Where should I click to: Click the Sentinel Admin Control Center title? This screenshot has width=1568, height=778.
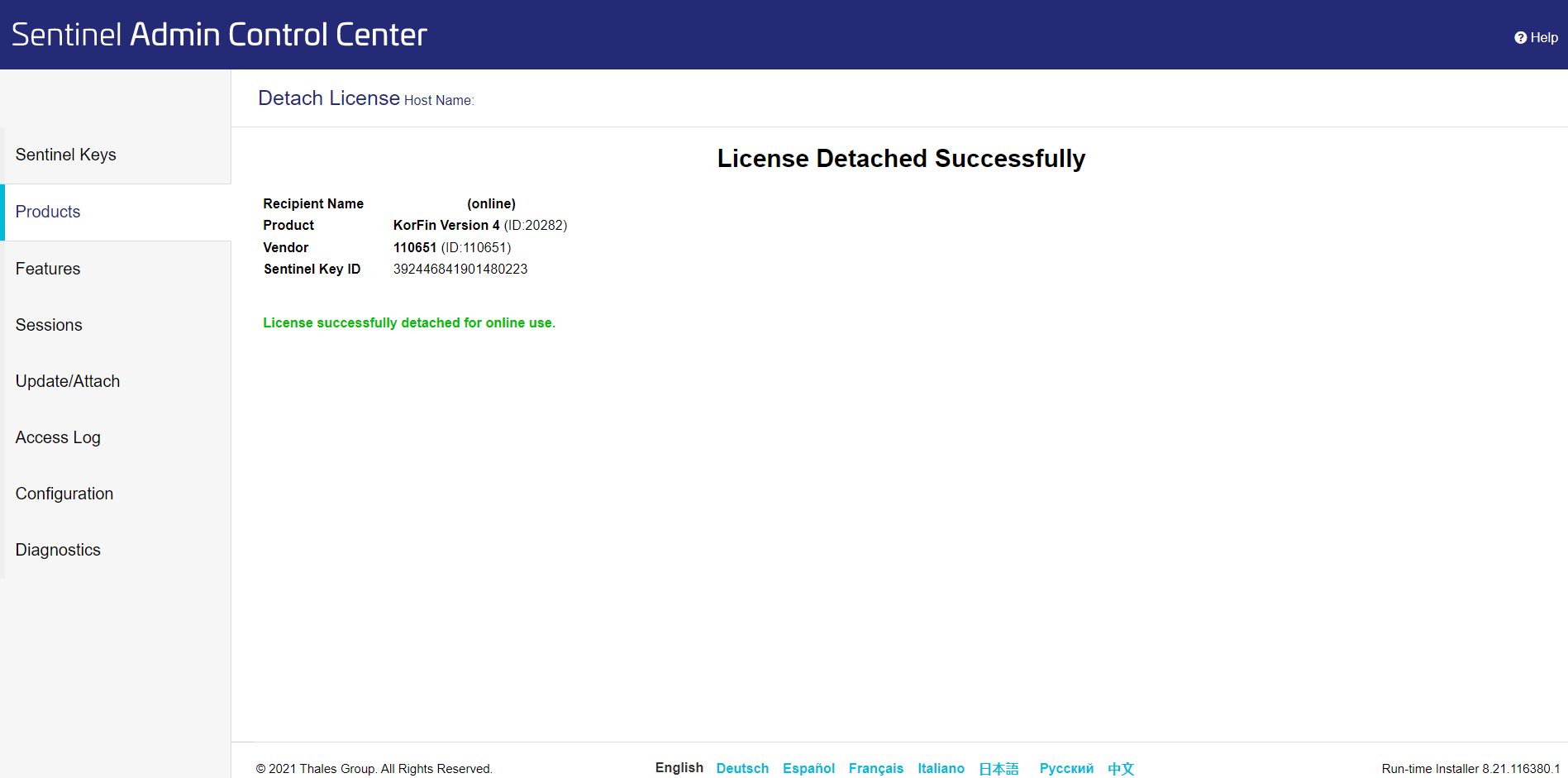219,35
